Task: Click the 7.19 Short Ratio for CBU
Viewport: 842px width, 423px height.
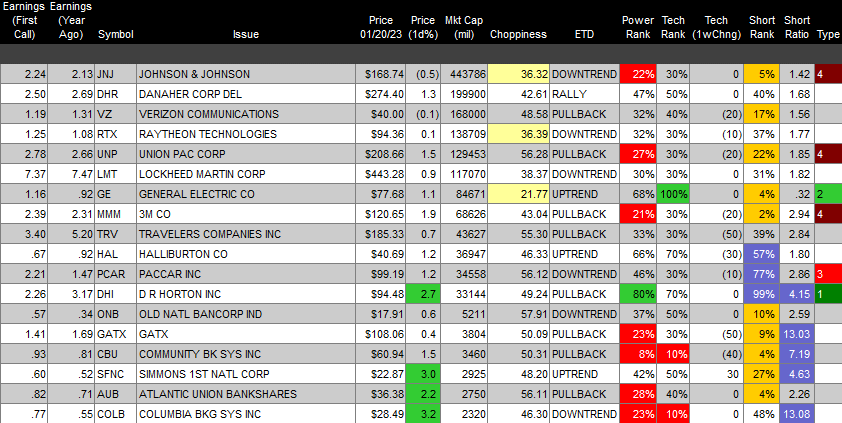Action: coord(797,354)
